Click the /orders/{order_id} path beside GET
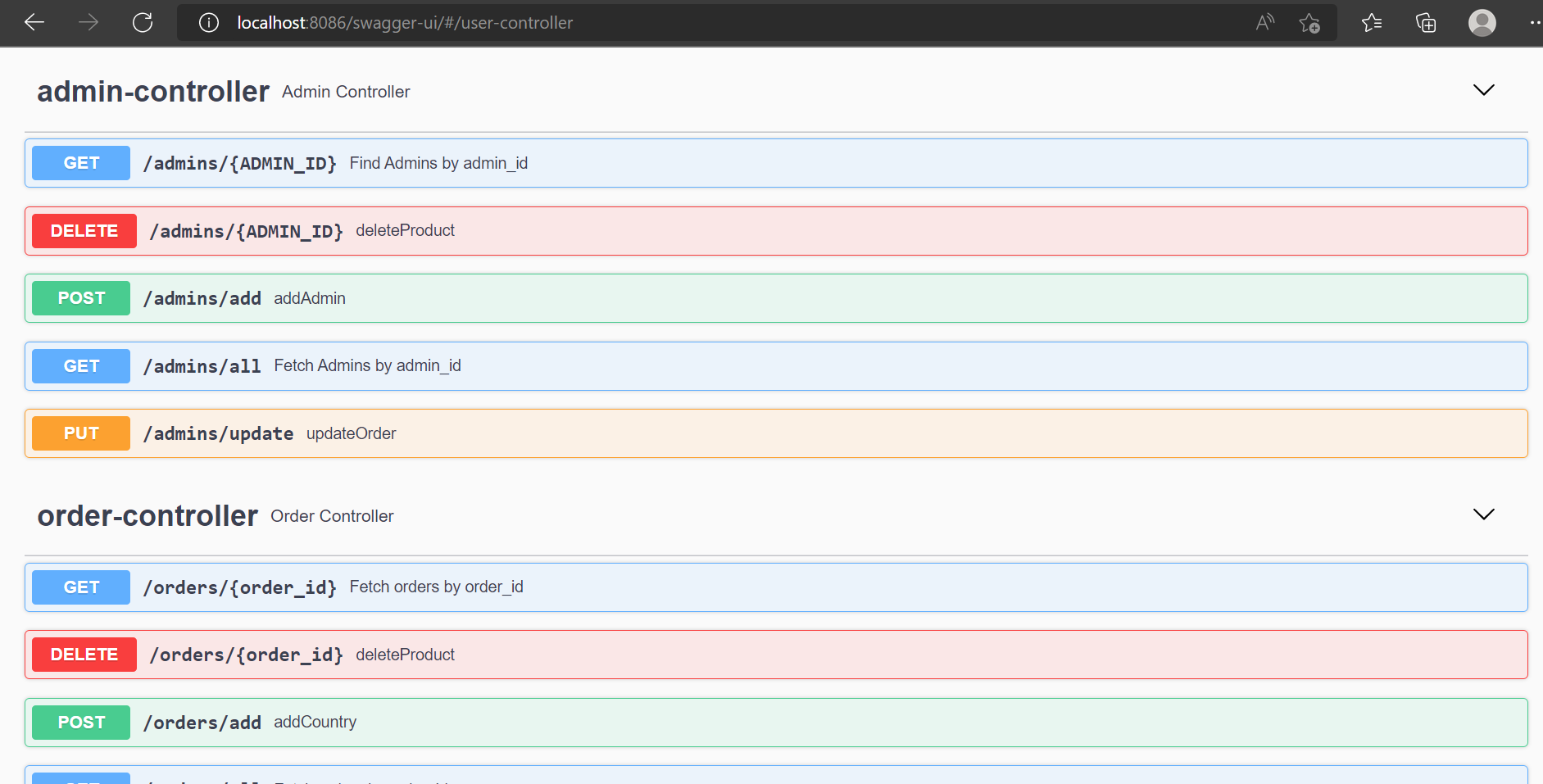This screenshot has width=1543, height=784. (240, 587)
